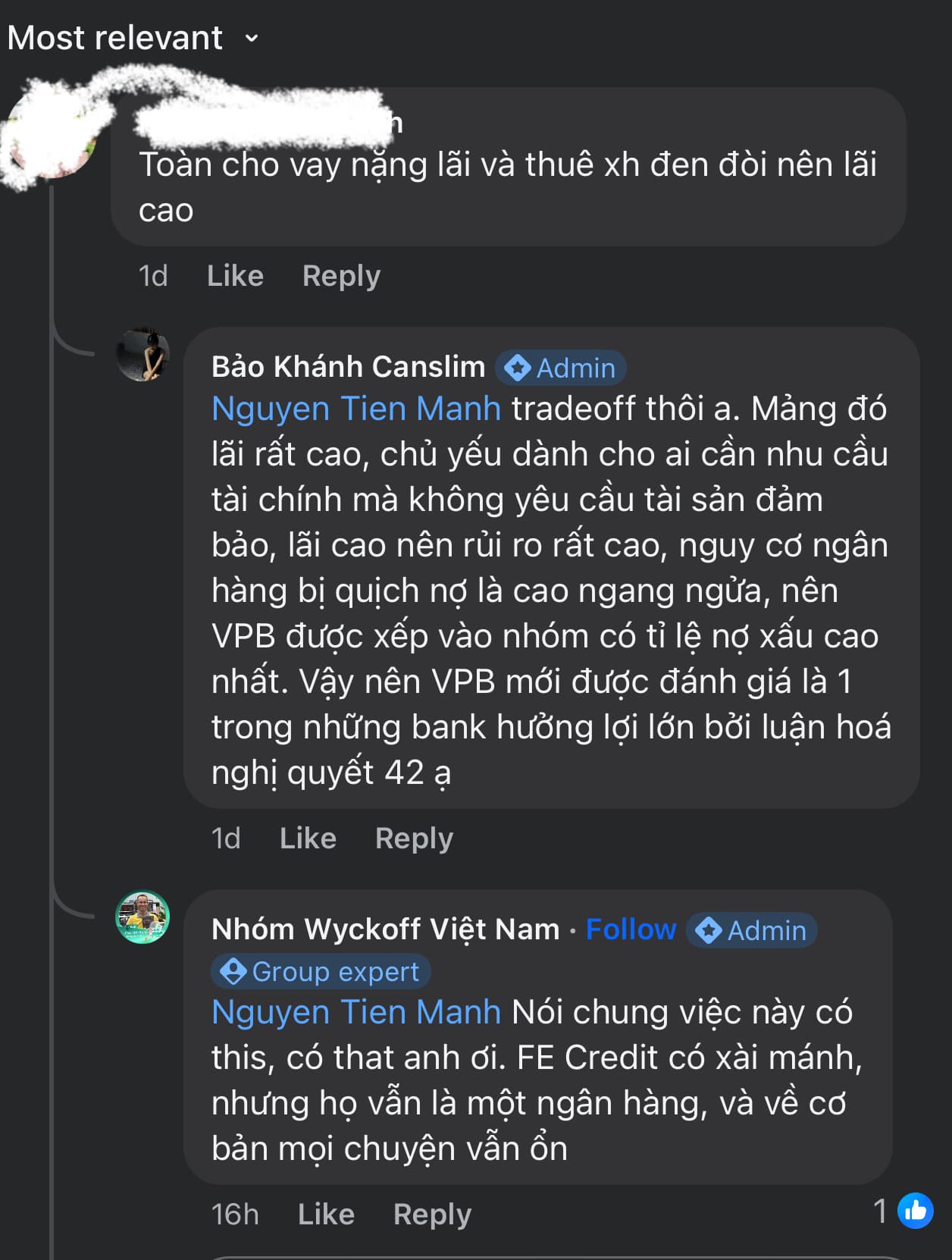Click the 1d timestamp under top comment
Viewport: 952px width, 1260px height.
pyautogui.click(x=153, y=276)
